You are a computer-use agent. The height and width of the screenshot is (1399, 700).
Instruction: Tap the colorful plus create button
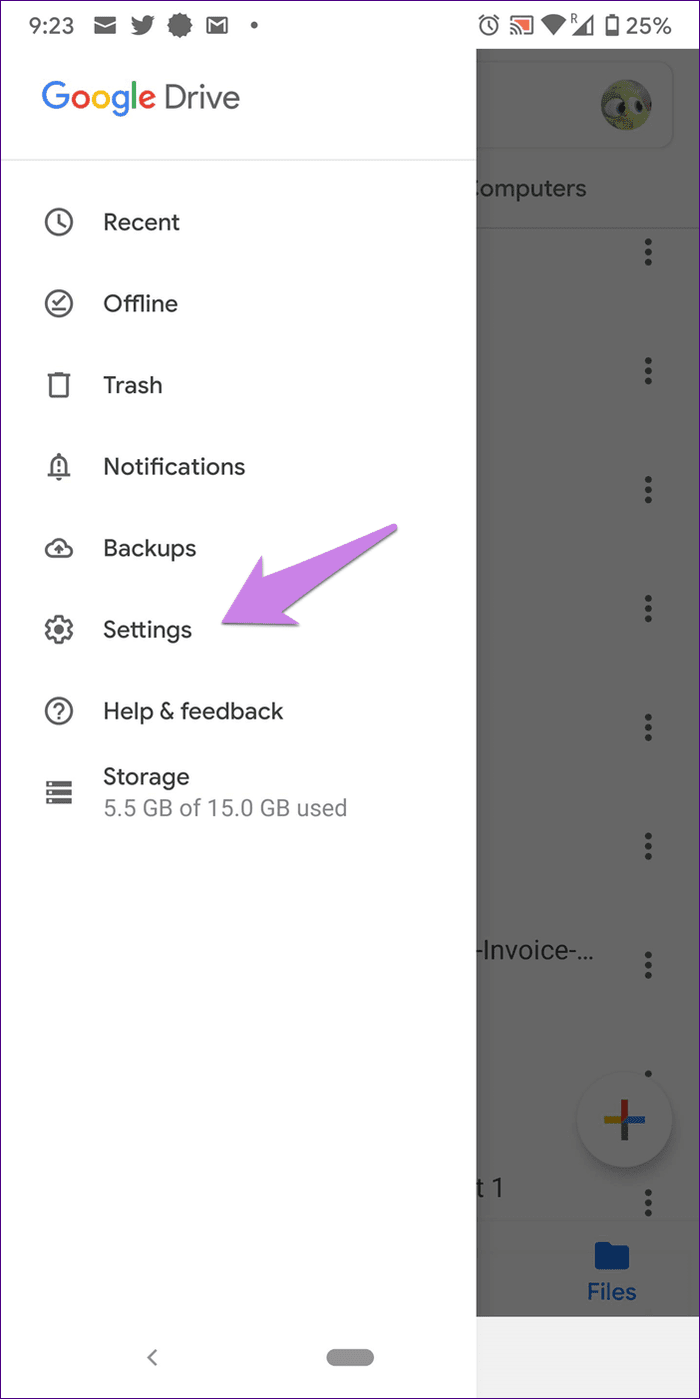click(x=624, y=1120)
